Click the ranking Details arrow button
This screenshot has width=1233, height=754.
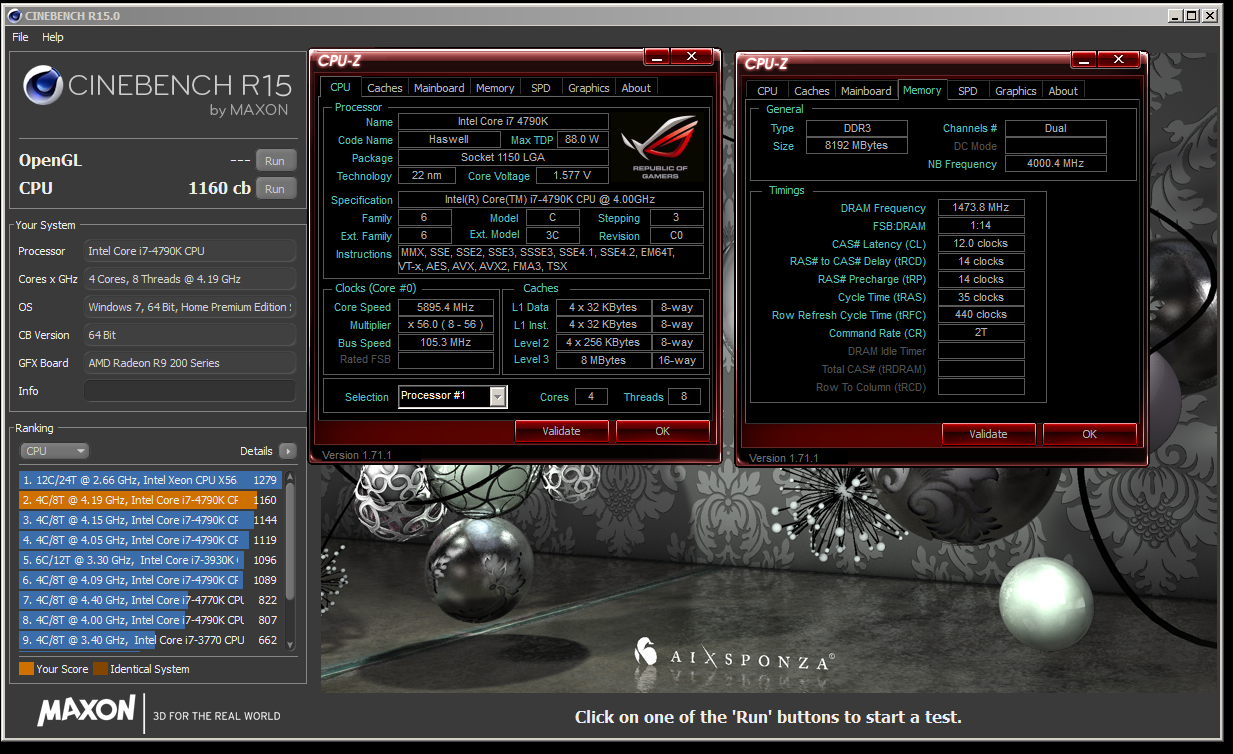coord(288,451)
